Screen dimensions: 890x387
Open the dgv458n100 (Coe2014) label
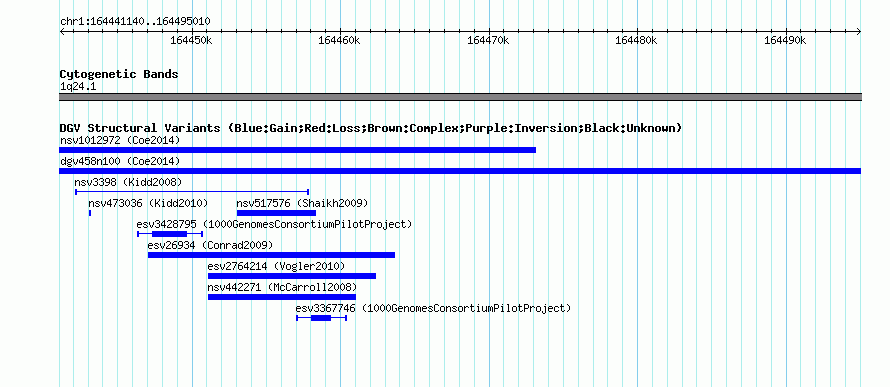pos(120,162)
